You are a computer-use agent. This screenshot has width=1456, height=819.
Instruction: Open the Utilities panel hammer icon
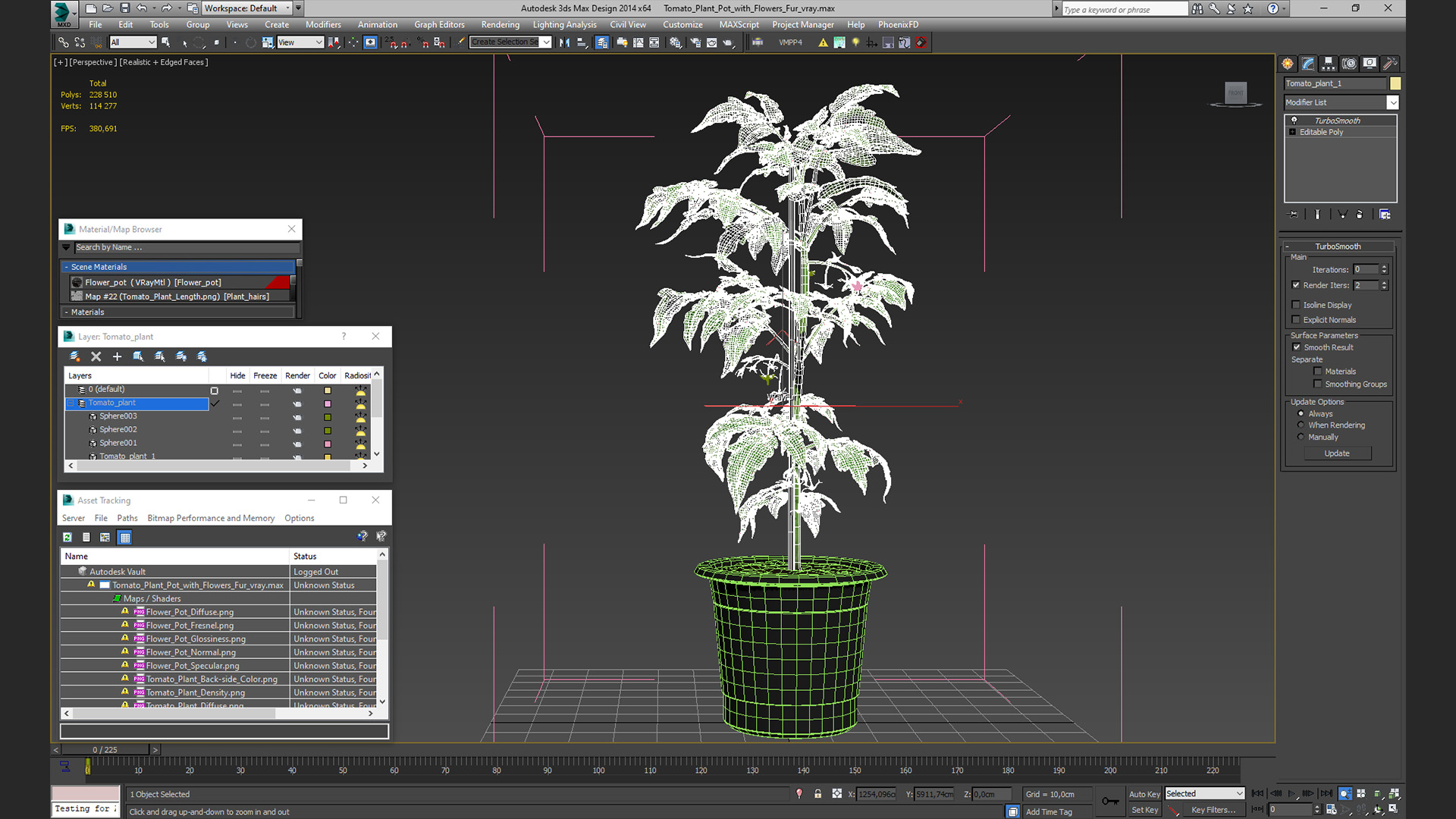(1390, 64)
